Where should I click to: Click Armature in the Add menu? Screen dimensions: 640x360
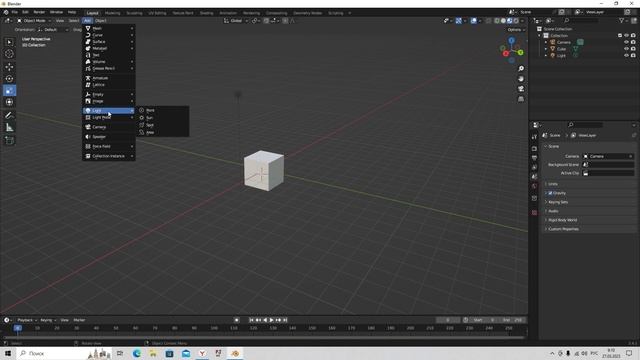(x=109, y=78)
